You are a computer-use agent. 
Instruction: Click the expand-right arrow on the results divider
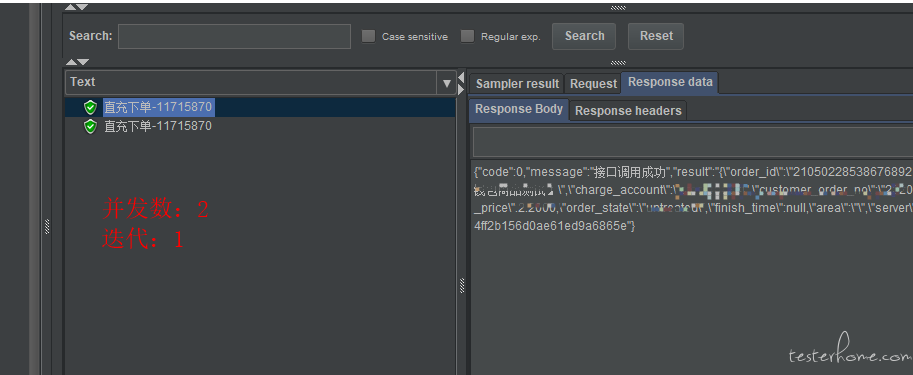[461, 90]
